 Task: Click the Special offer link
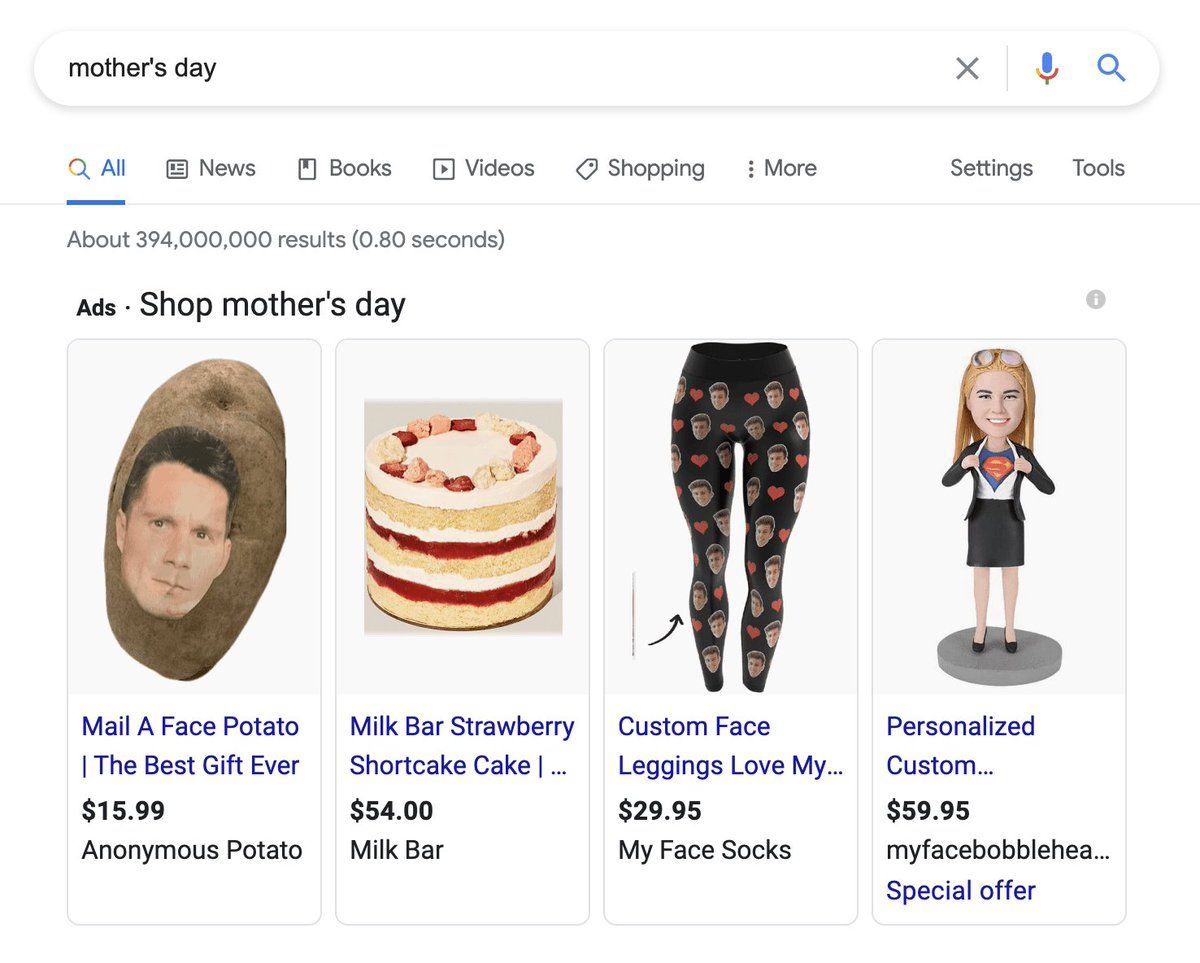[961, 890]
